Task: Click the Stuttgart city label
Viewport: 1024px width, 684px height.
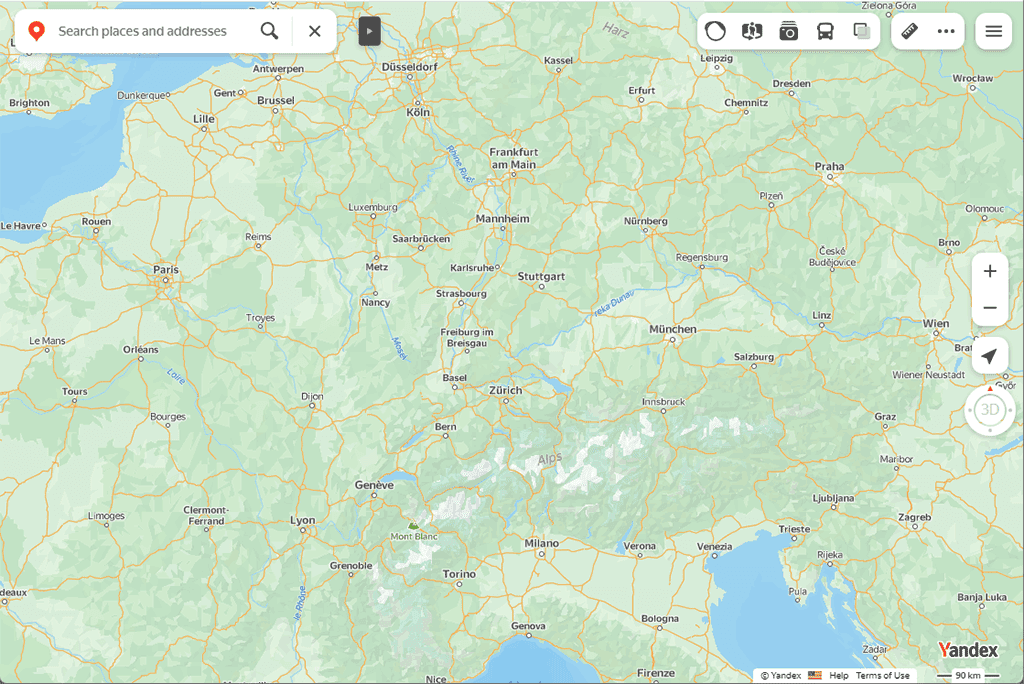Action: [541, 276]
